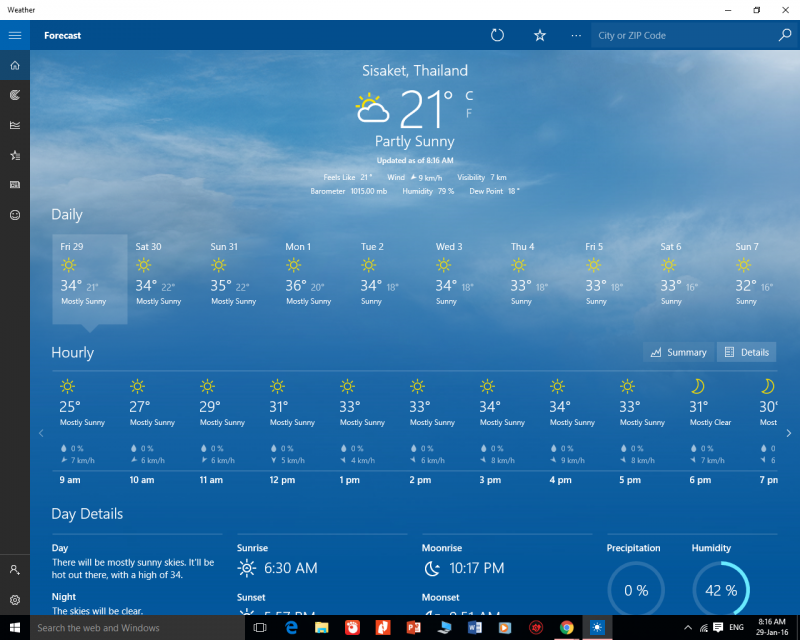Switch temperature units to Fahrenheit

tap(469, 113)
